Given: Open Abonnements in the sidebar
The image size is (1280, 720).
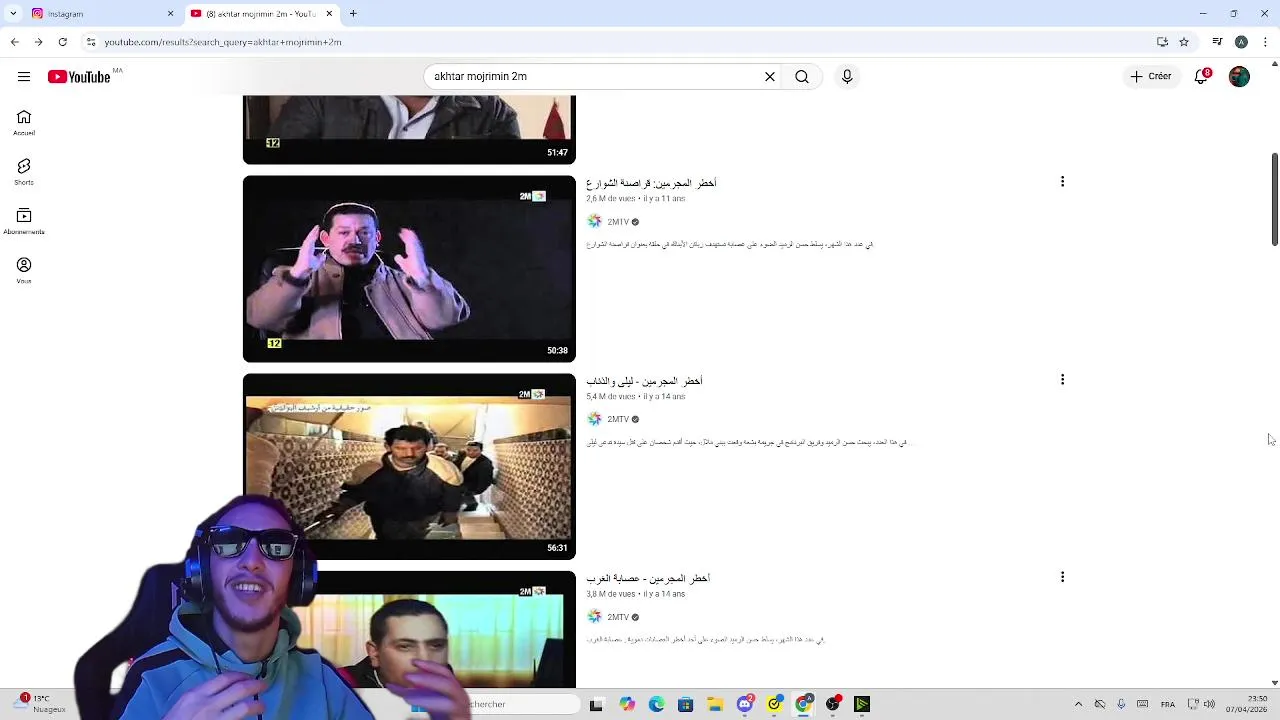Looking at the screenshot, I should (24, 221).
